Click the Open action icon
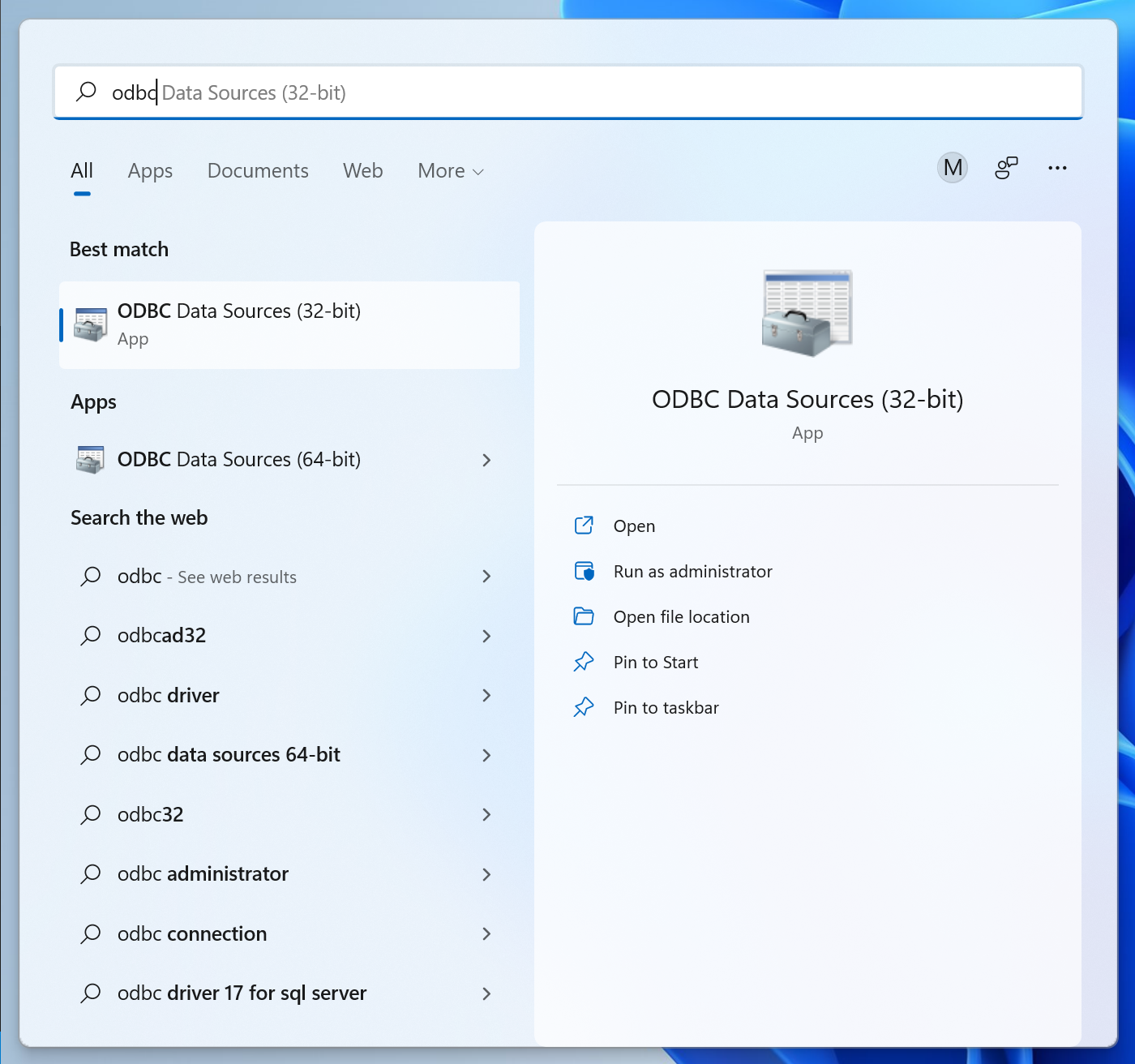The width and height of the screenshot is (1135, 1064). tap(584, 526)
